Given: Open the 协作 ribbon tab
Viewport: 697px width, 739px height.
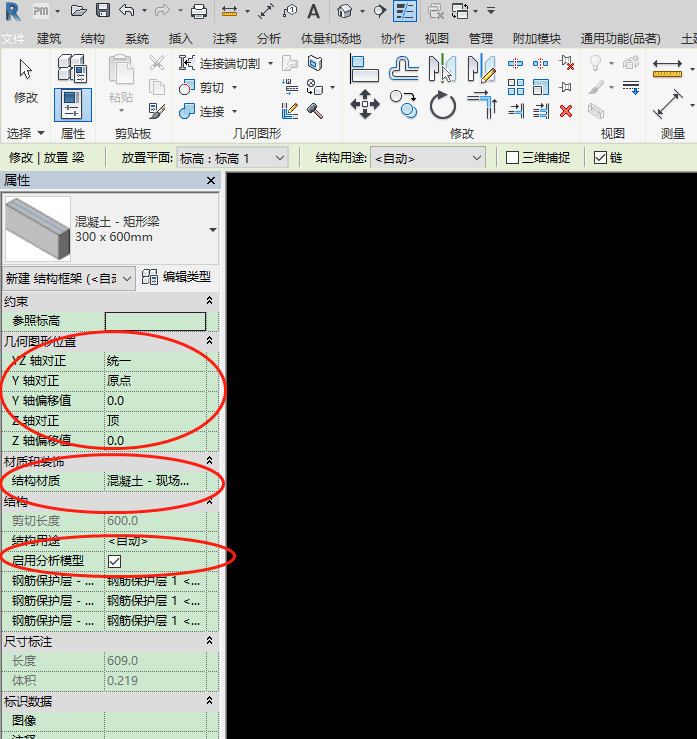Looking at the screenshot, I should [x=393, y=39].
